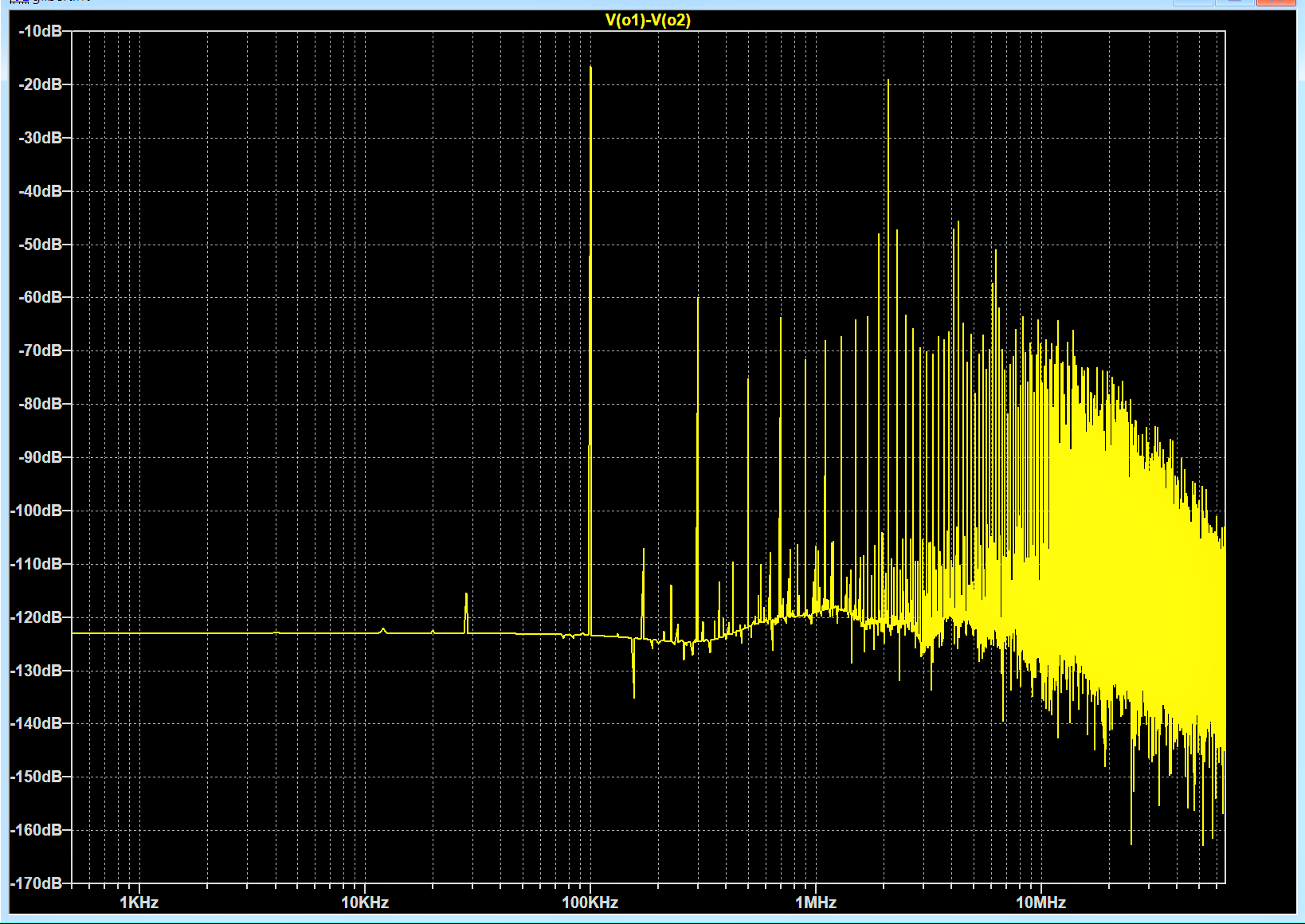Image resolution: width=1305 pixels, height=924 pixels.
Task: Click the V(o1)-V(o2) trace label
Action: (648, 20)
